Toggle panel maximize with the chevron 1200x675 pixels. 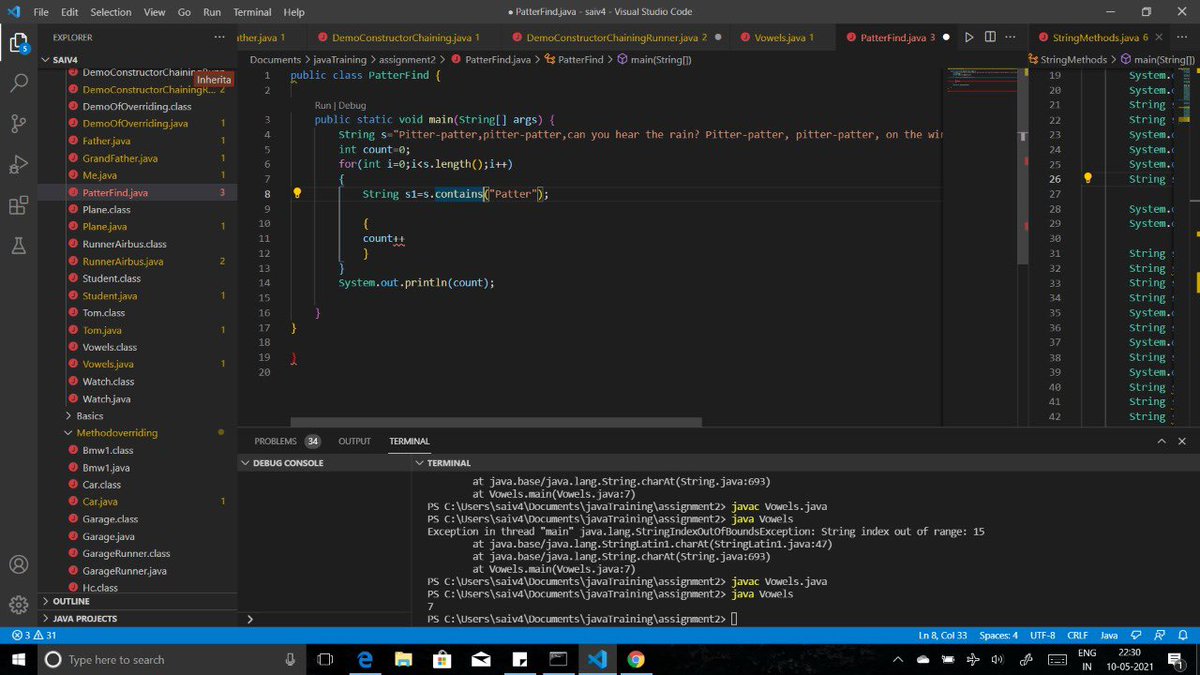pos(1163,440)
